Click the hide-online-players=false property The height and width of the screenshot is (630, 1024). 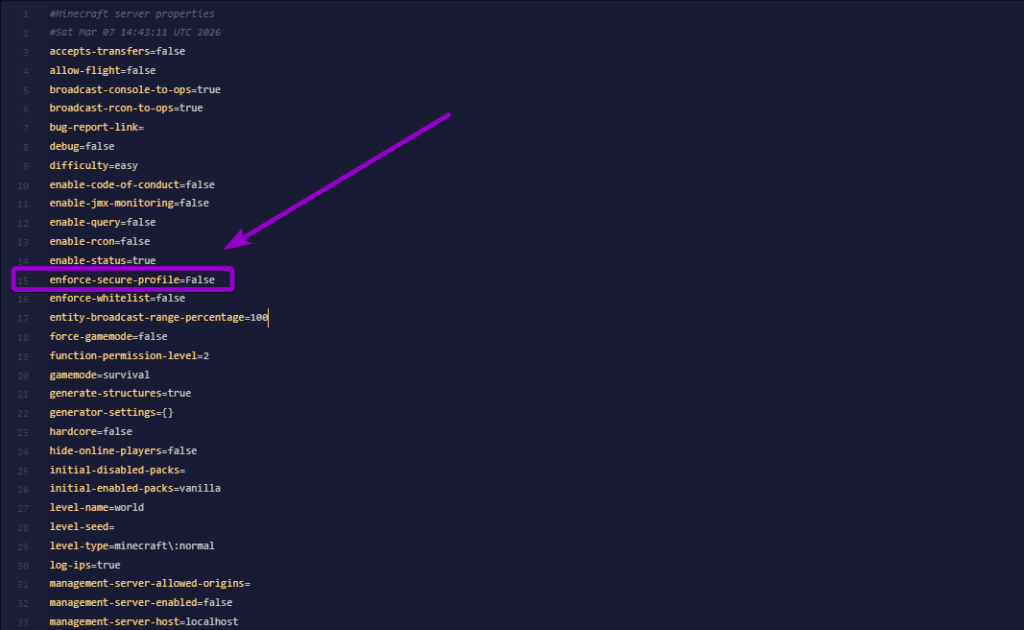[x=122, y=450]
